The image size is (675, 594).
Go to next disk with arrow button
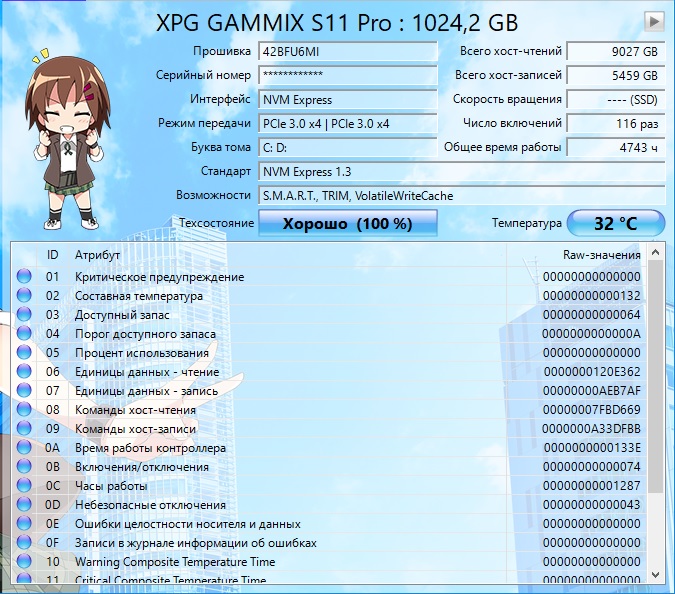(x=653, y=21)
